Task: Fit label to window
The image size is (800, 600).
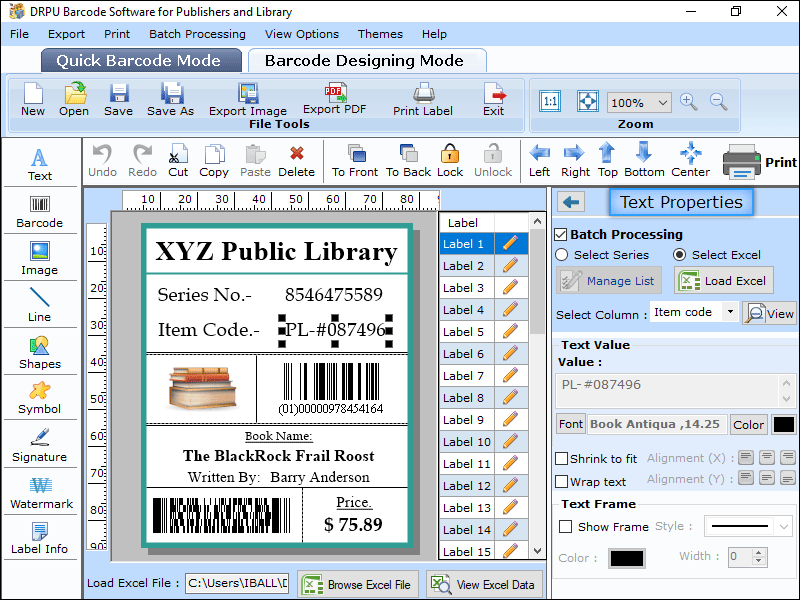Action: pos(588,101)
